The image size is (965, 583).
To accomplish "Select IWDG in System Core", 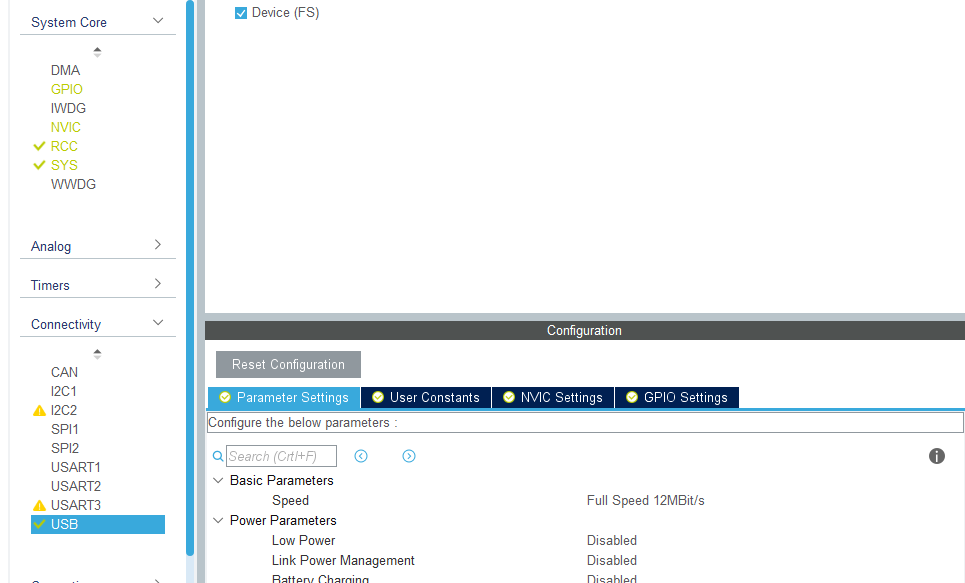I will (68, 108).
